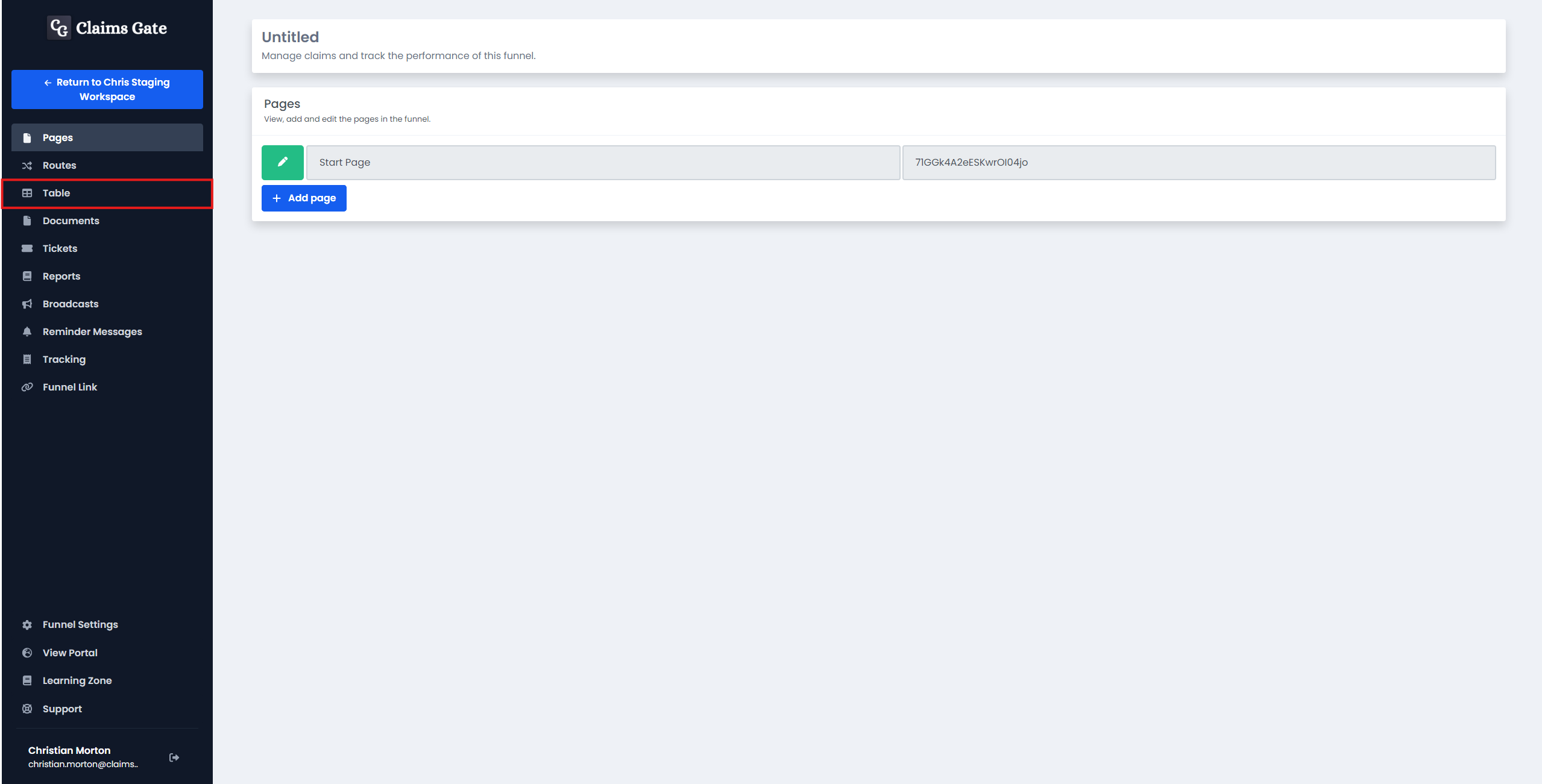Click the Start Page name input field

point(601,162)
